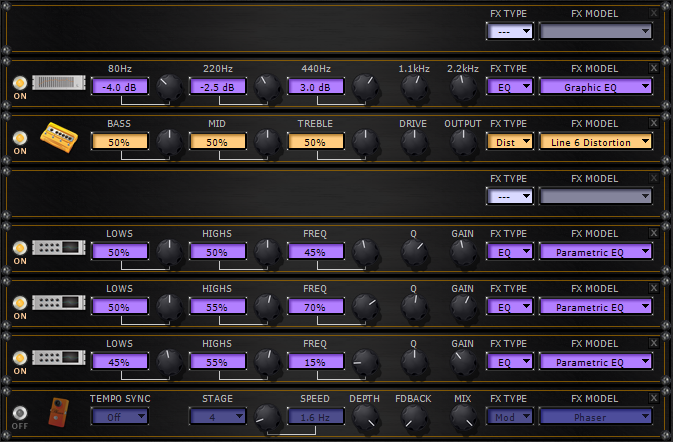
Task: Remove the Phaser slot with X
Action: (654, 398)
